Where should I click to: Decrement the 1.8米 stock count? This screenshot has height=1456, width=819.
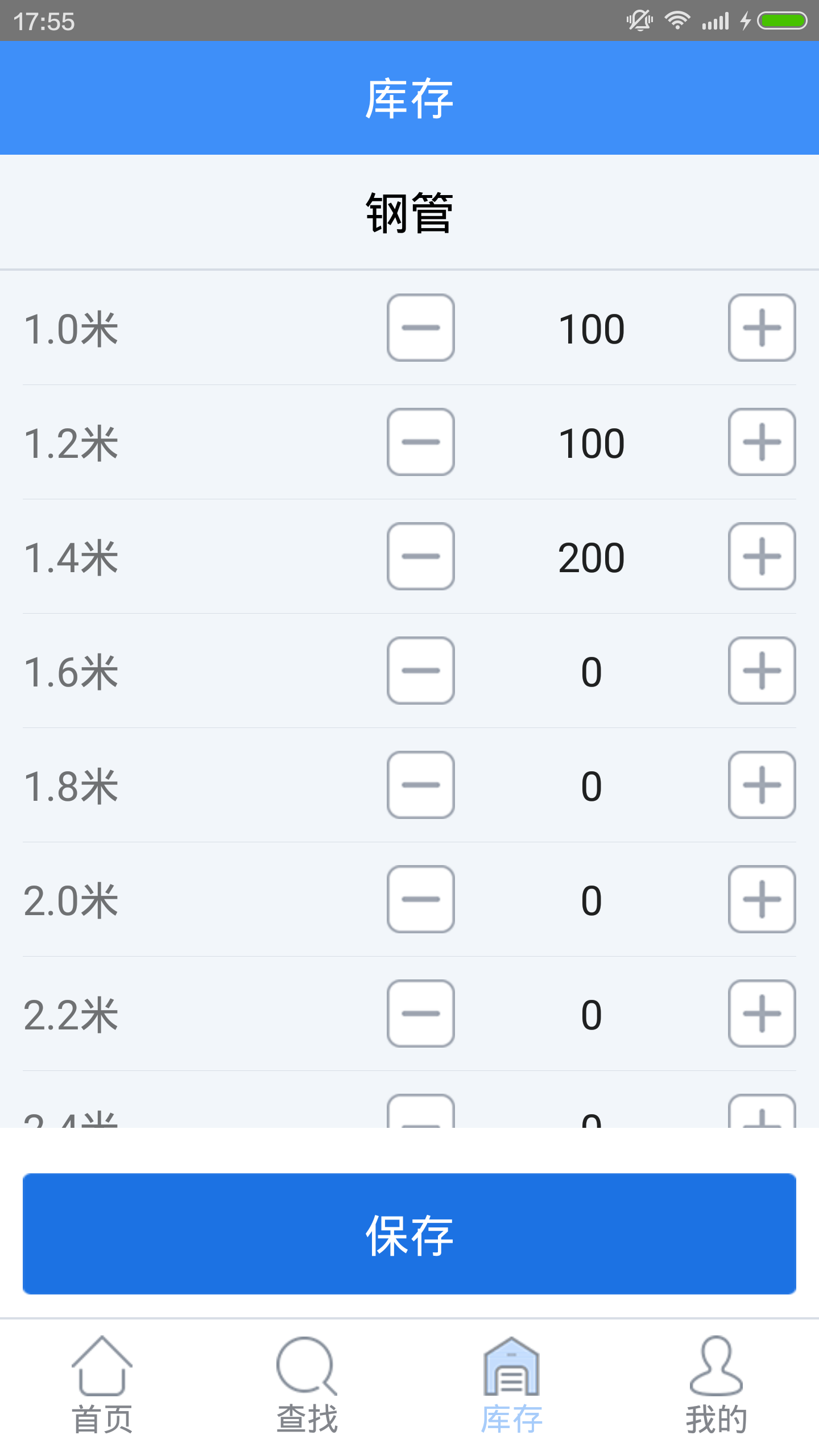pos(420,785)
